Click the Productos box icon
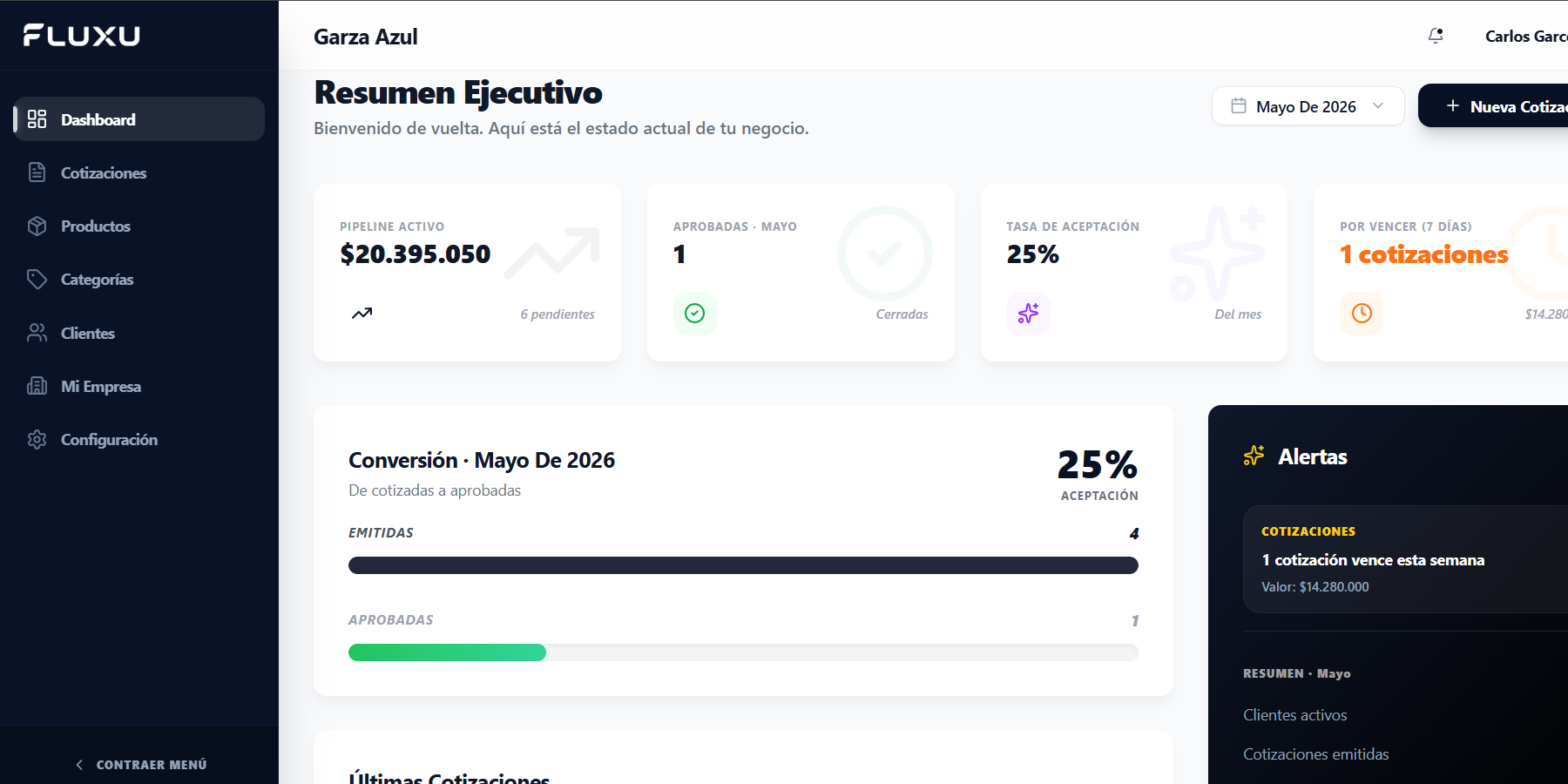 pyautogui.click(x=37, y=226)
